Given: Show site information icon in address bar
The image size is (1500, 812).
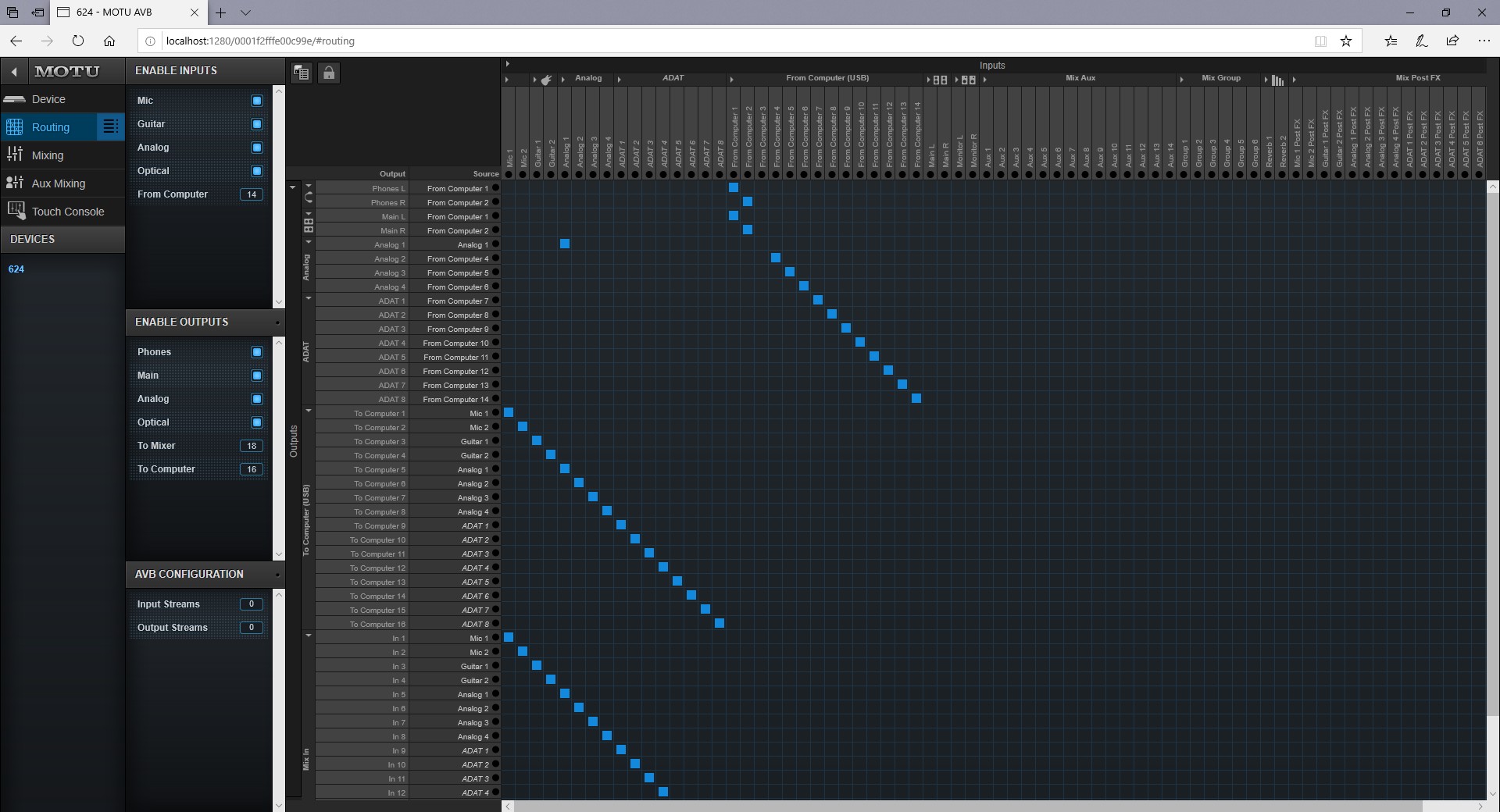Looking at the screenshot, I should coord(151,41).
